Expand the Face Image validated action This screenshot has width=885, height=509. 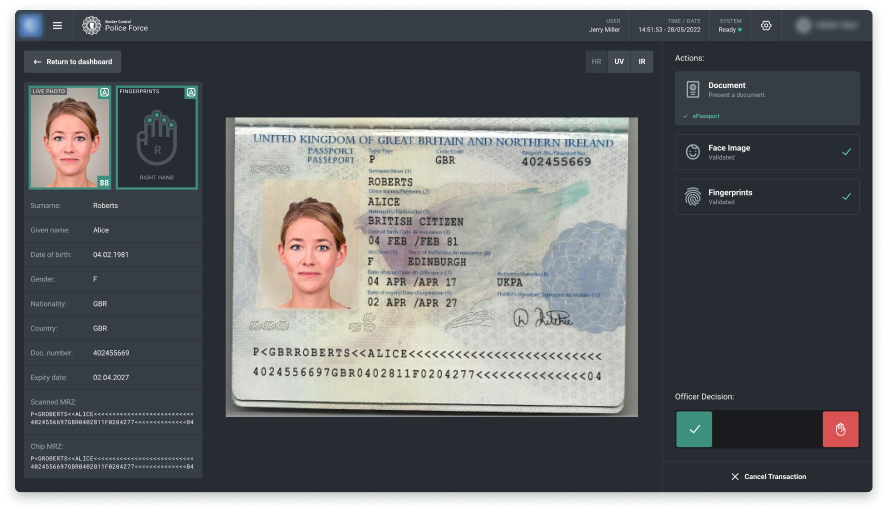(x=767, y=152)
